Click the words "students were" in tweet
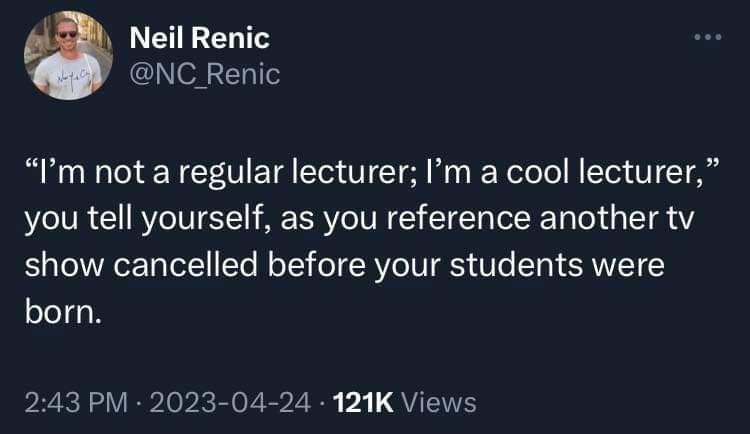Viewport: 750px width, 434px height. click(557, 265)
